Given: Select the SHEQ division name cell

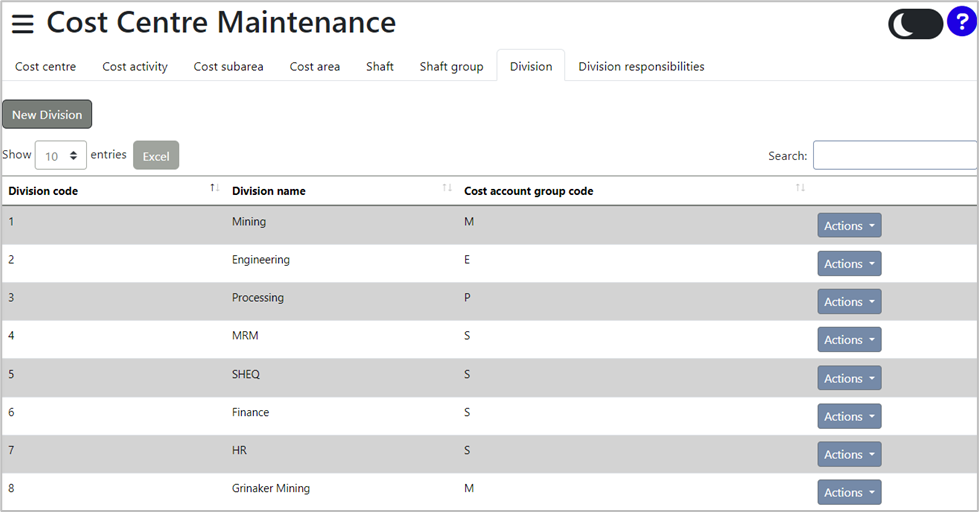Looking at the screenshot, I should pyautogui.click(x=245, y=374).
